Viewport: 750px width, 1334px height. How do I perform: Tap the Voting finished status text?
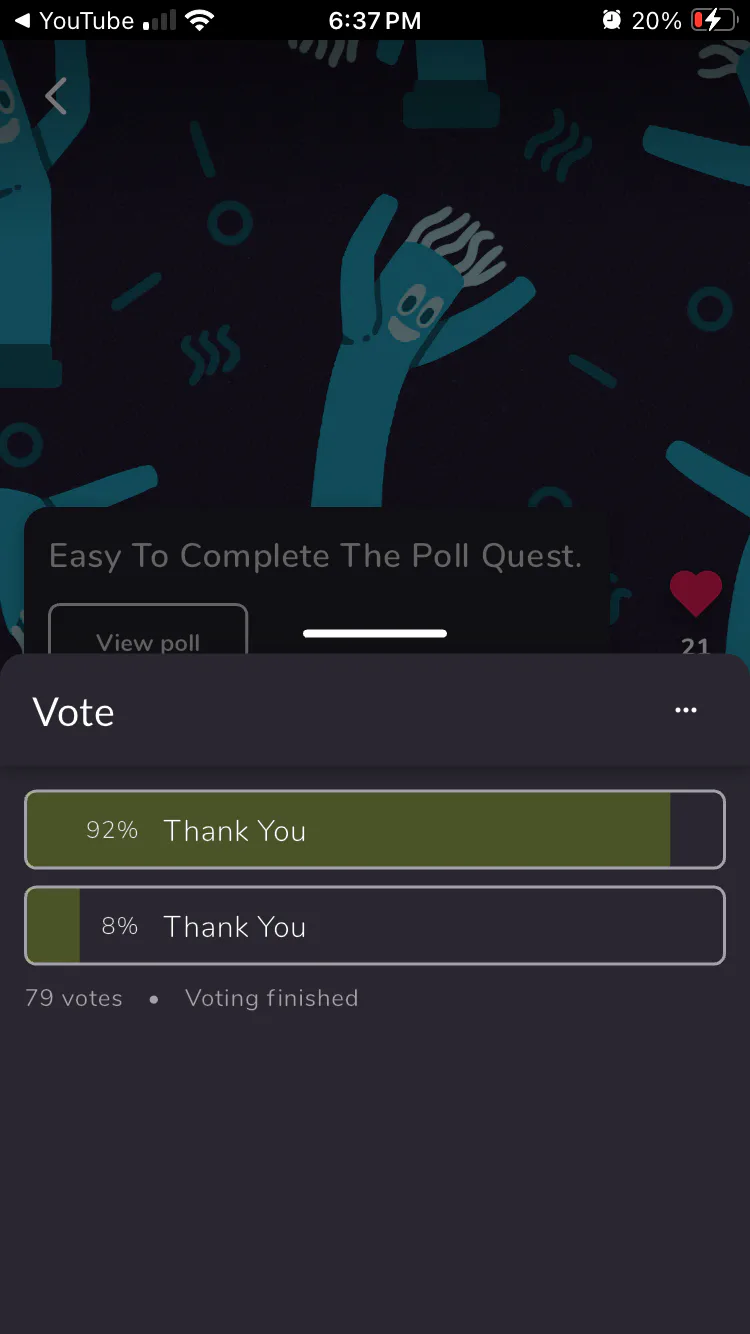271,998
